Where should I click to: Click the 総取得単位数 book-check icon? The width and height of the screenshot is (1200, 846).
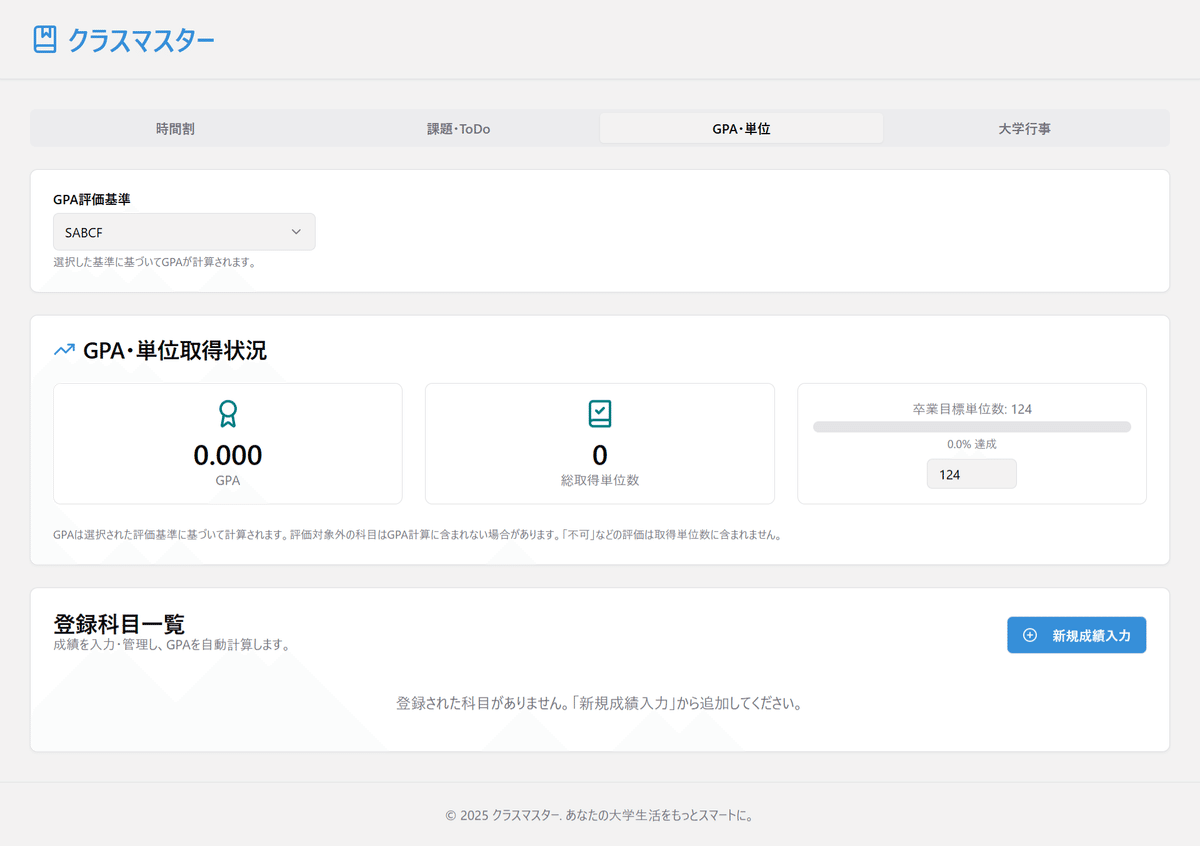coord(600,414)
